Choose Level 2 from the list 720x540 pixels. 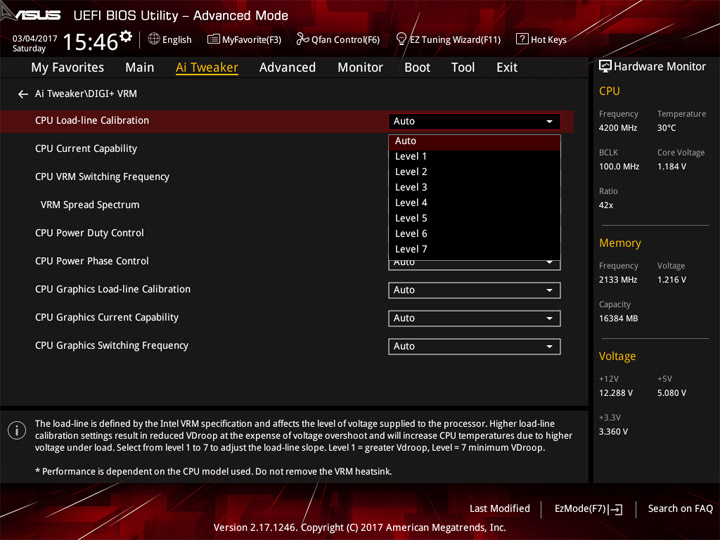(474, 172)
